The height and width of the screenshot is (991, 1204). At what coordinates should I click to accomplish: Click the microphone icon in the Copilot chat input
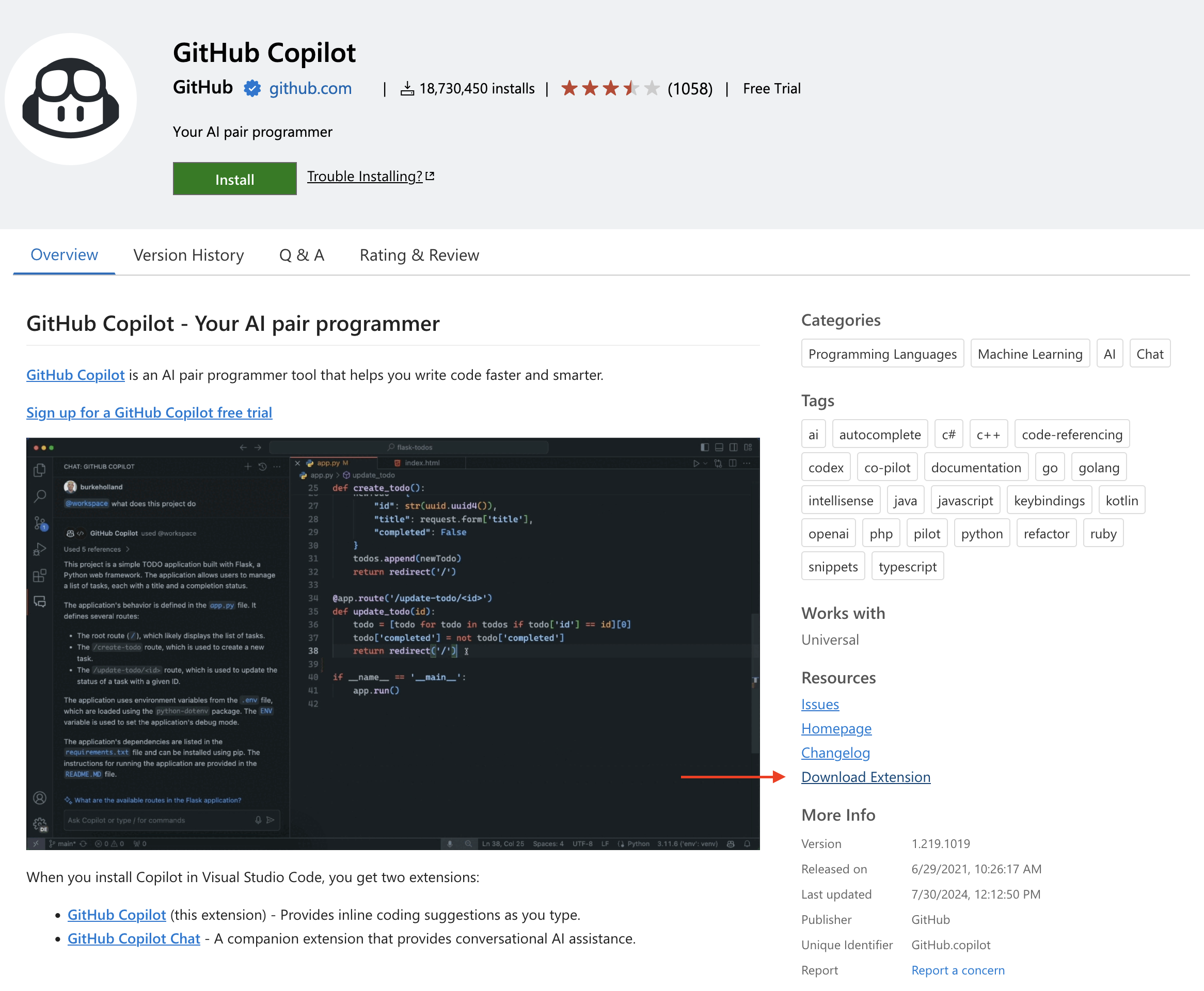(258, 820)
